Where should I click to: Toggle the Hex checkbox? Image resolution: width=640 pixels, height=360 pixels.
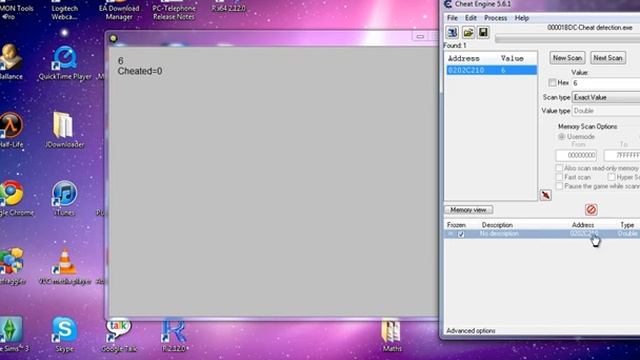coord(552,83)
